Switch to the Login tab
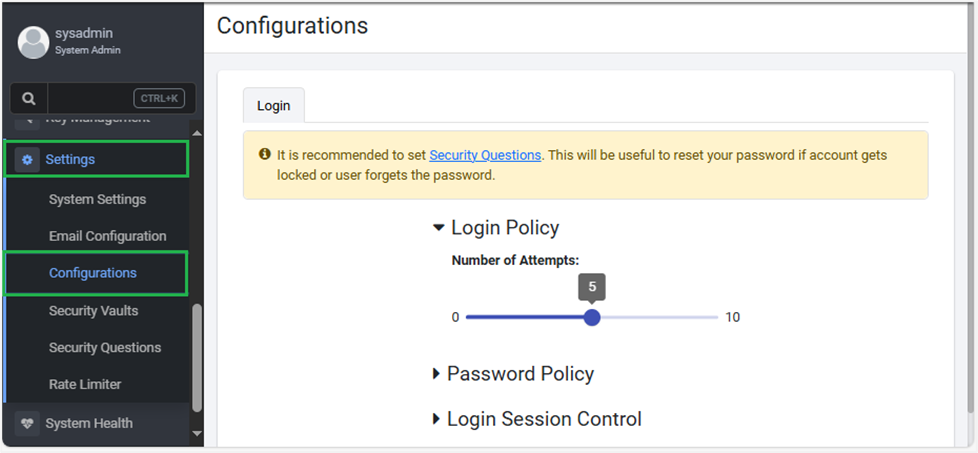 click(274, 105)
